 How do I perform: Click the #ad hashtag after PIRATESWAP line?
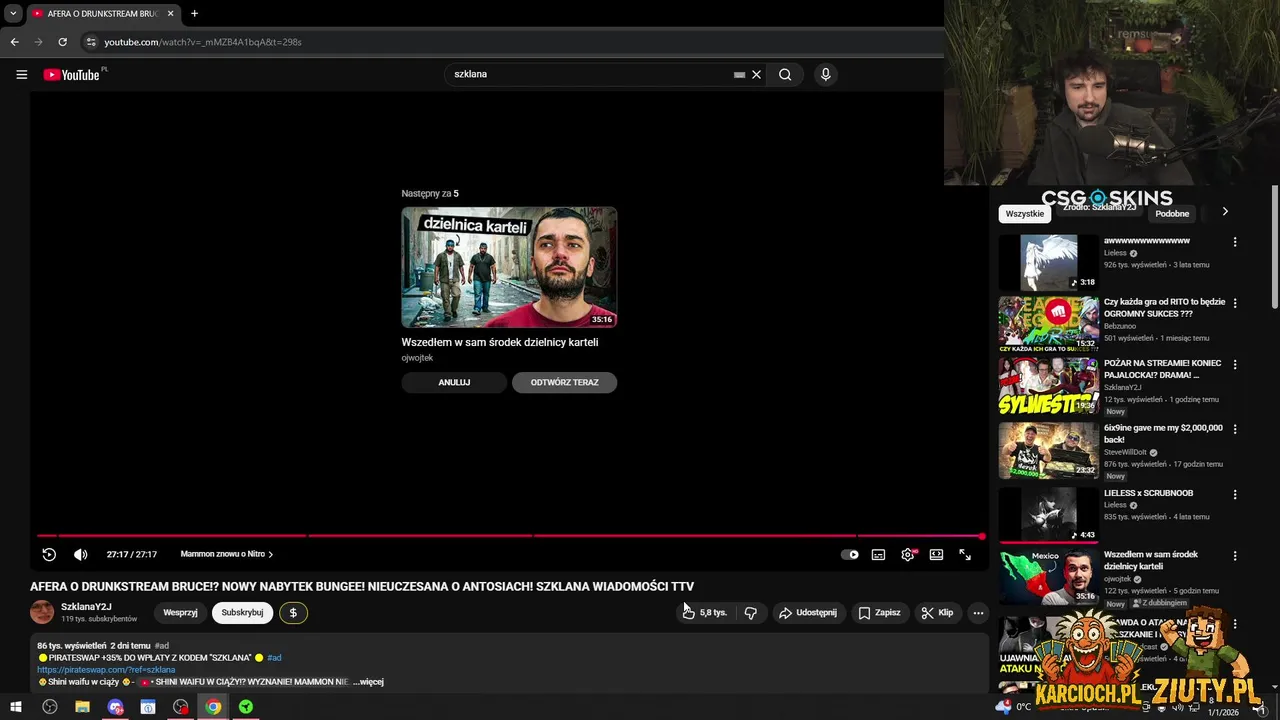274,658
